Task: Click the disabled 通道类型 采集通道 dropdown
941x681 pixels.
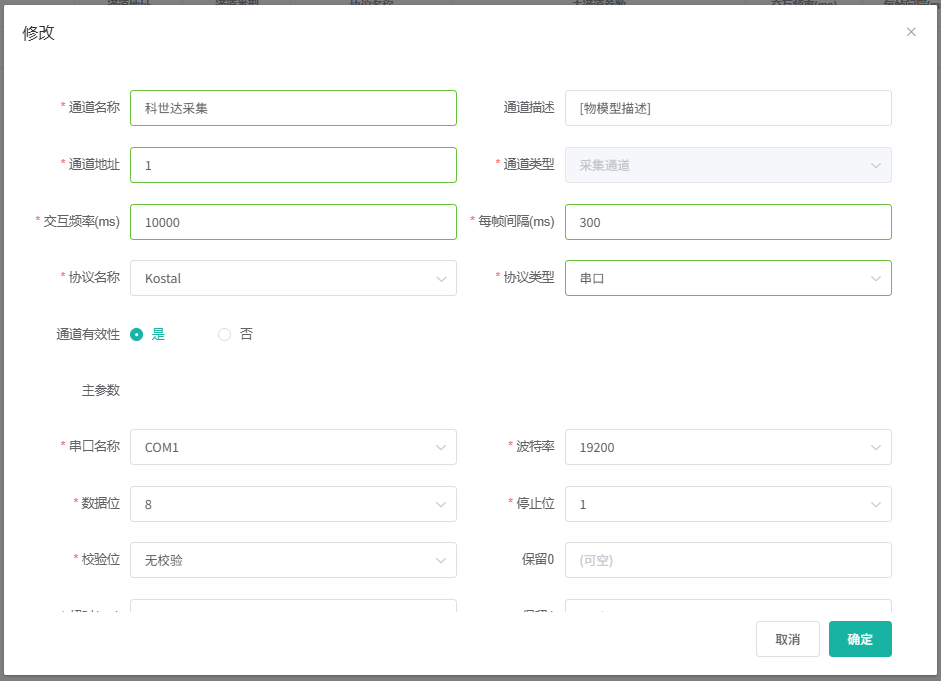Action: click(728, 165)
